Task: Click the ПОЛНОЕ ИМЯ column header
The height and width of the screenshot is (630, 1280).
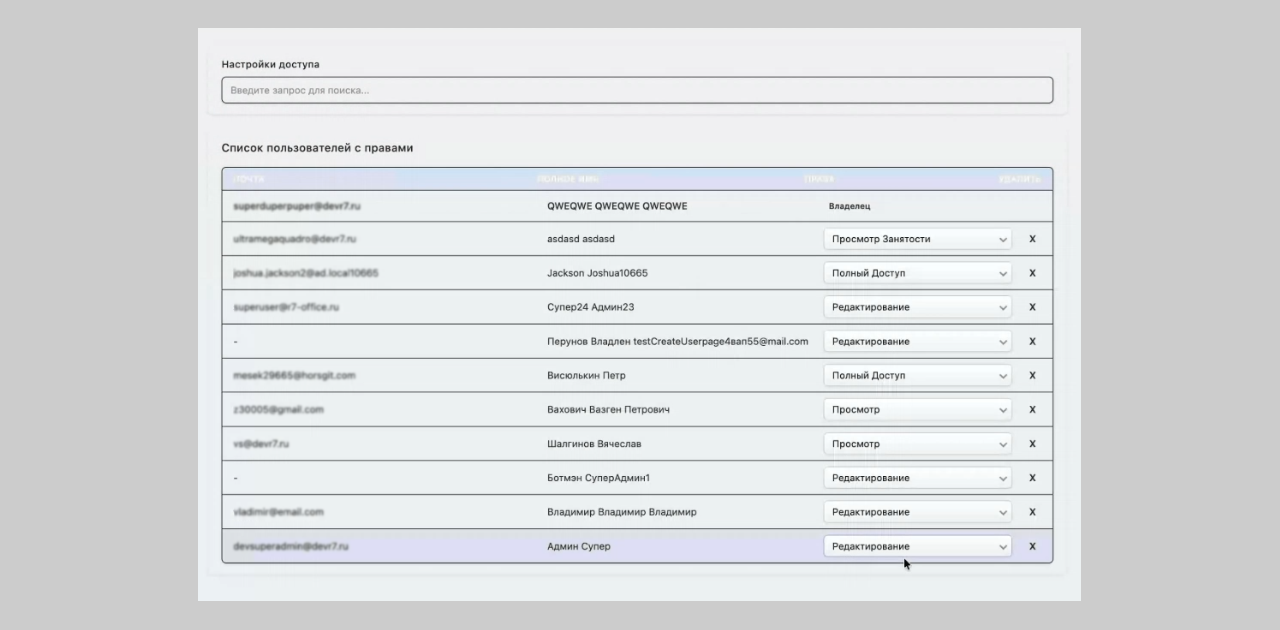Action: (x=568, y=179)
